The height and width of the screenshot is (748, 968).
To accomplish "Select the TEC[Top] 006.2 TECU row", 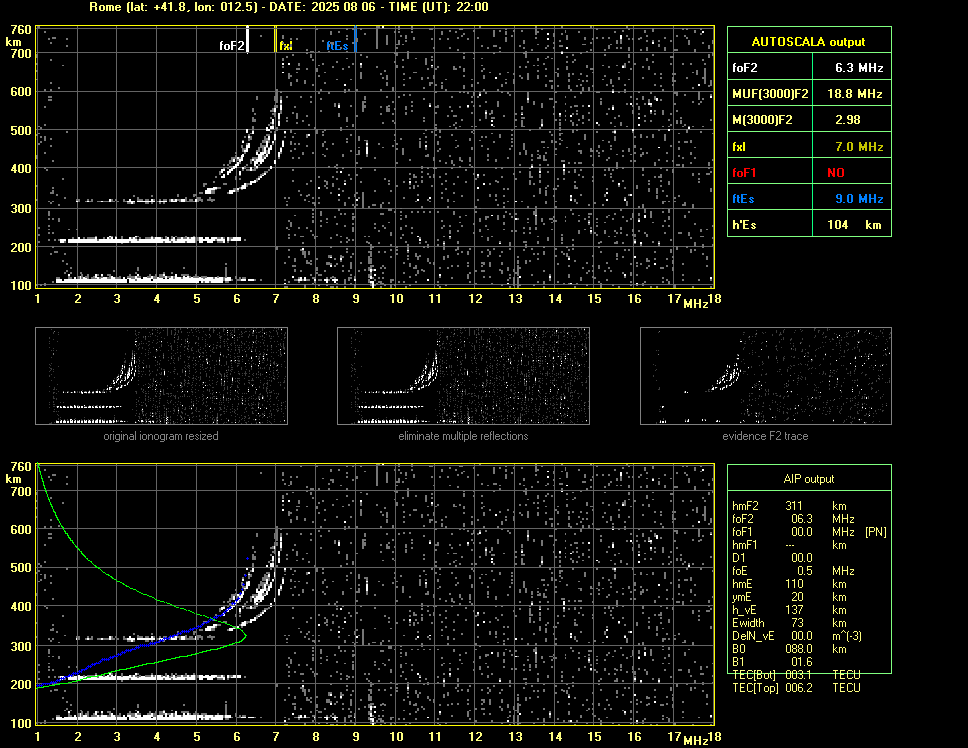I will pyautogui.click(x=796, y=688).
